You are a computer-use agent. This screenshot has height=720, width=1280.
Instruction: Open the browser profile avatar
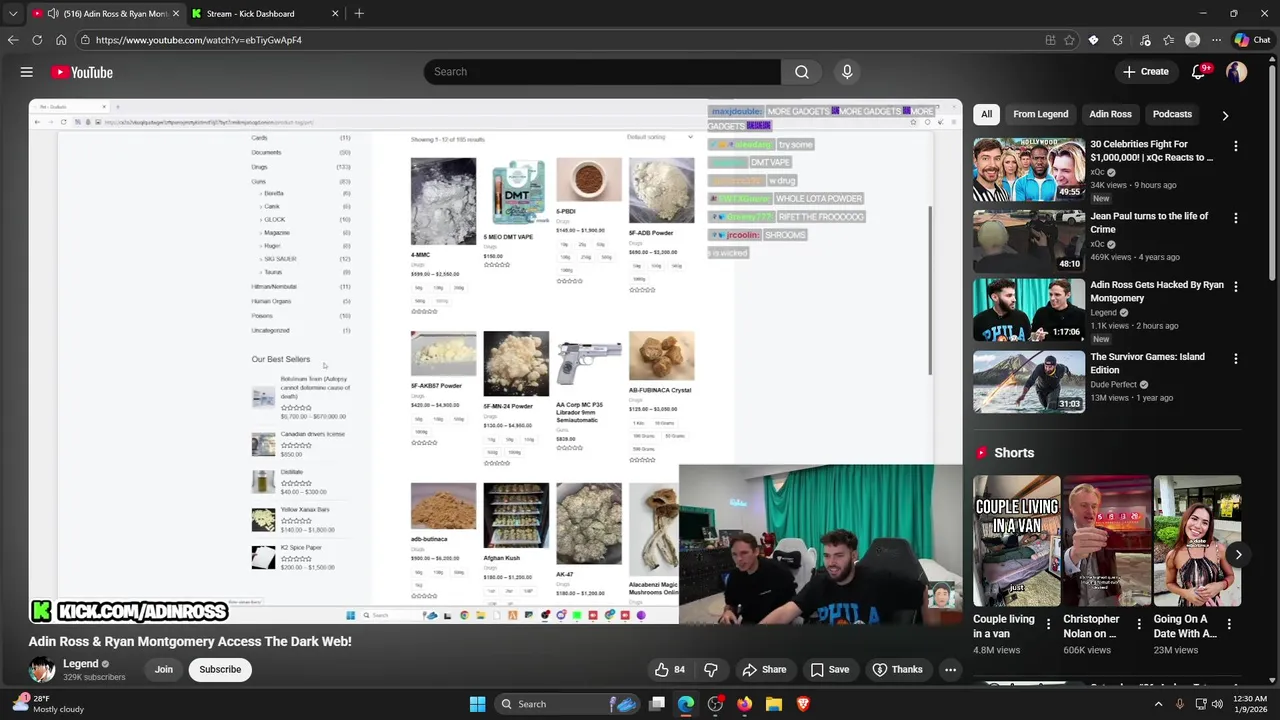[x=1192, y=40]
